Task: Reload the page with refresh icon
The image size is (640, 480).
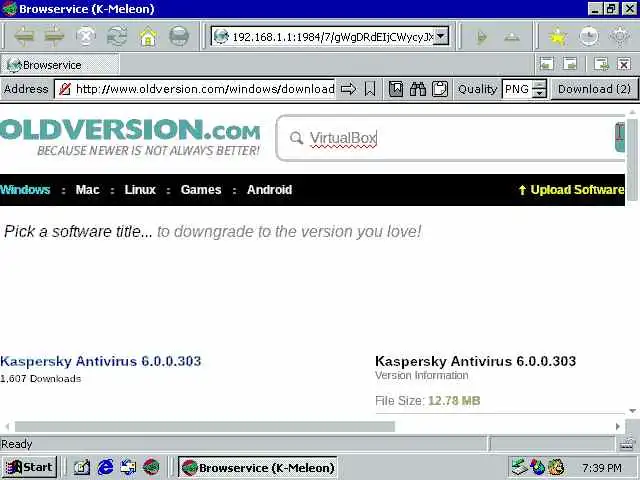Action: pos(117,37)
